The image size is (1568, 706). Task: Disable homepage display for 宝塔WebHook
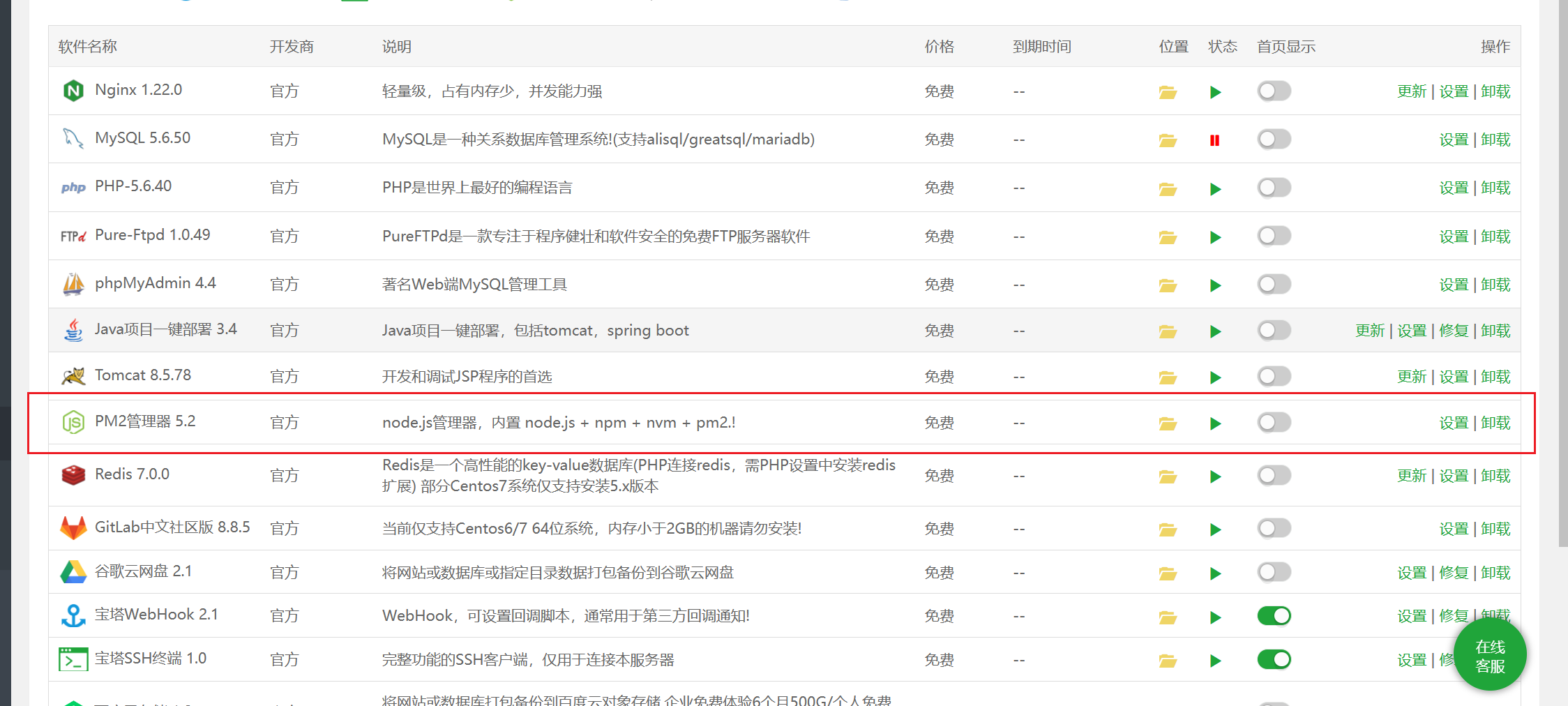pos(1274,616)
